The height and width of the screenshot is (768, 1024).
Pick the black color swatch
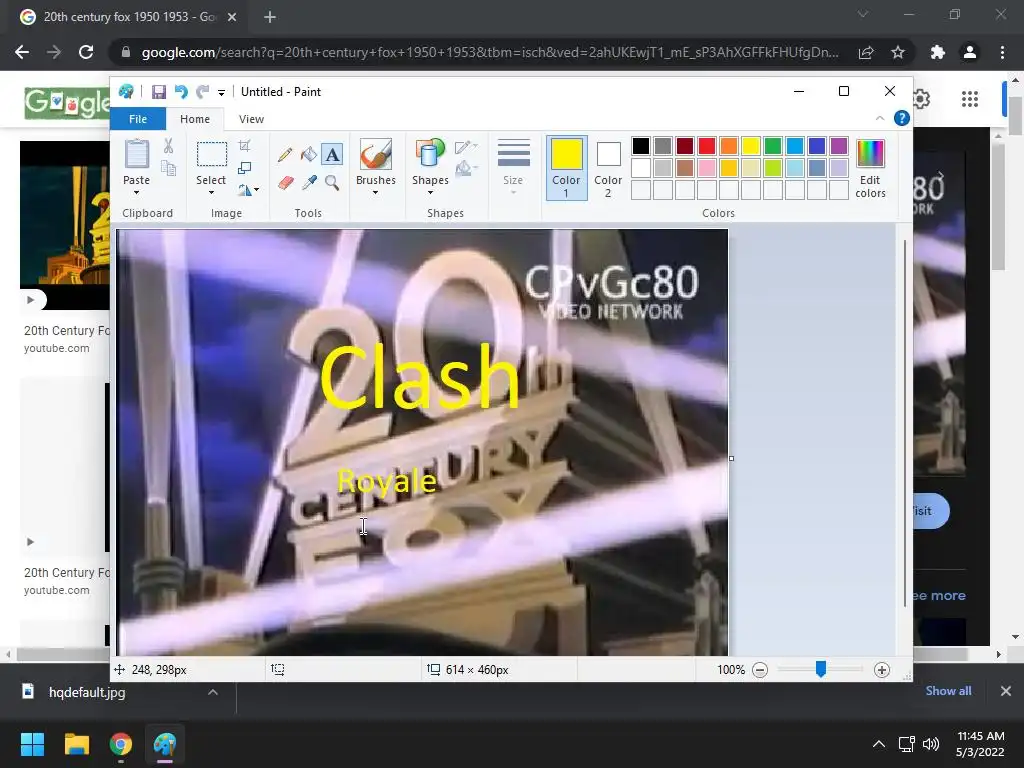(641, 146)
